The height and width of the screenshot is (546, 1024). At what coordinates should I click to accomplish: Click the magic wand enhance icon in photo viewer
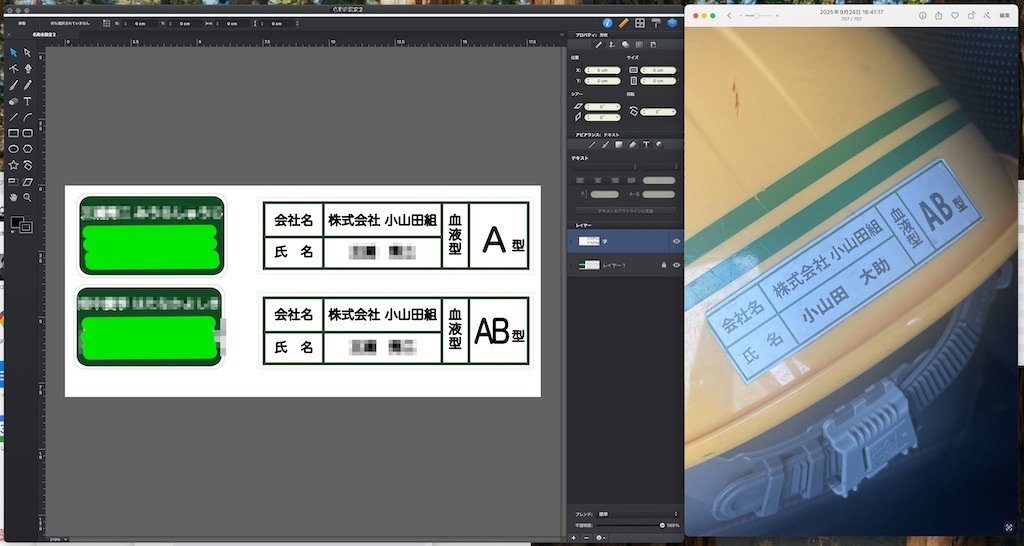pos(987,16)
